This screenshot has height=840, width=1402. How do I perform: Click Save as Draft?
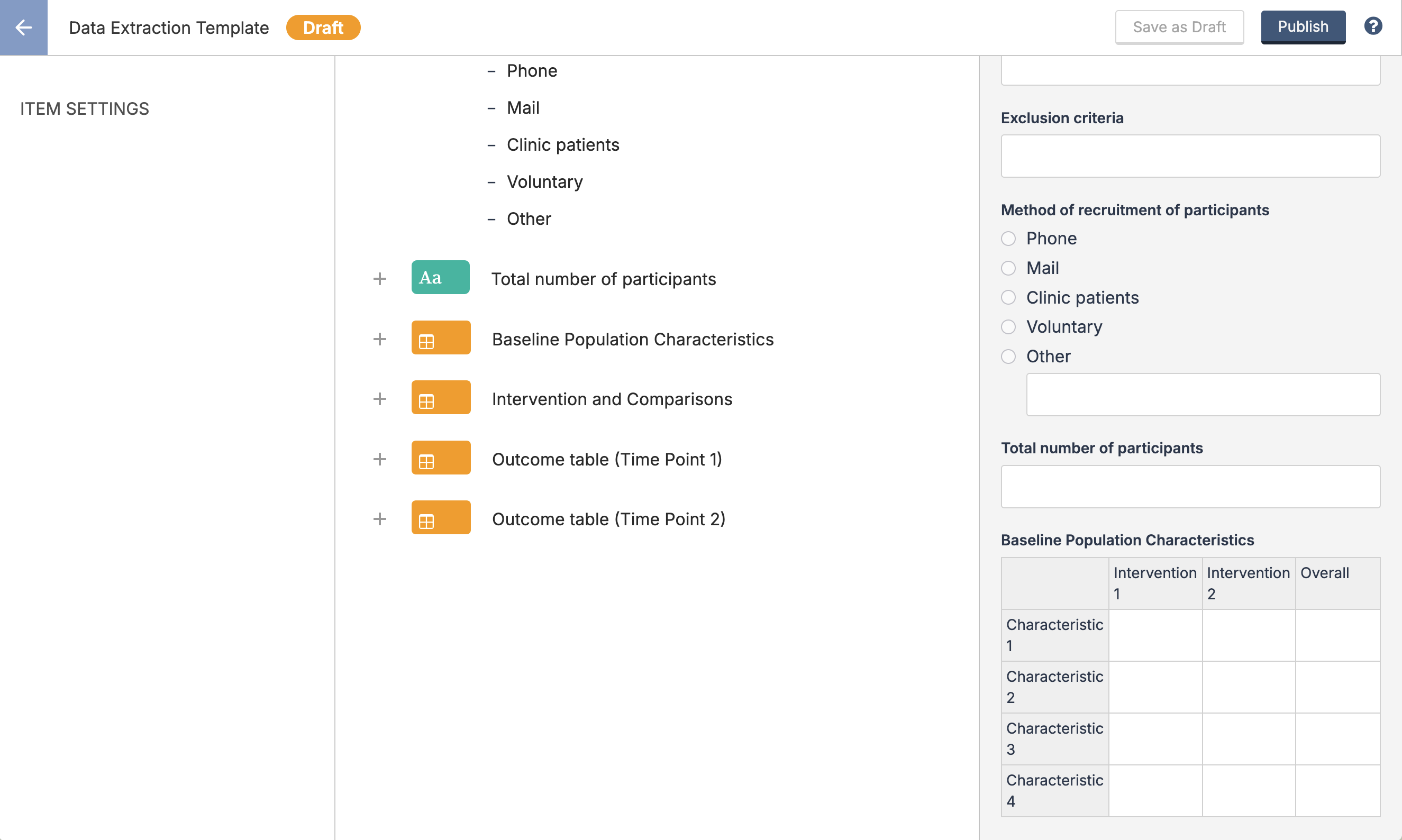tap(1179, 26)
